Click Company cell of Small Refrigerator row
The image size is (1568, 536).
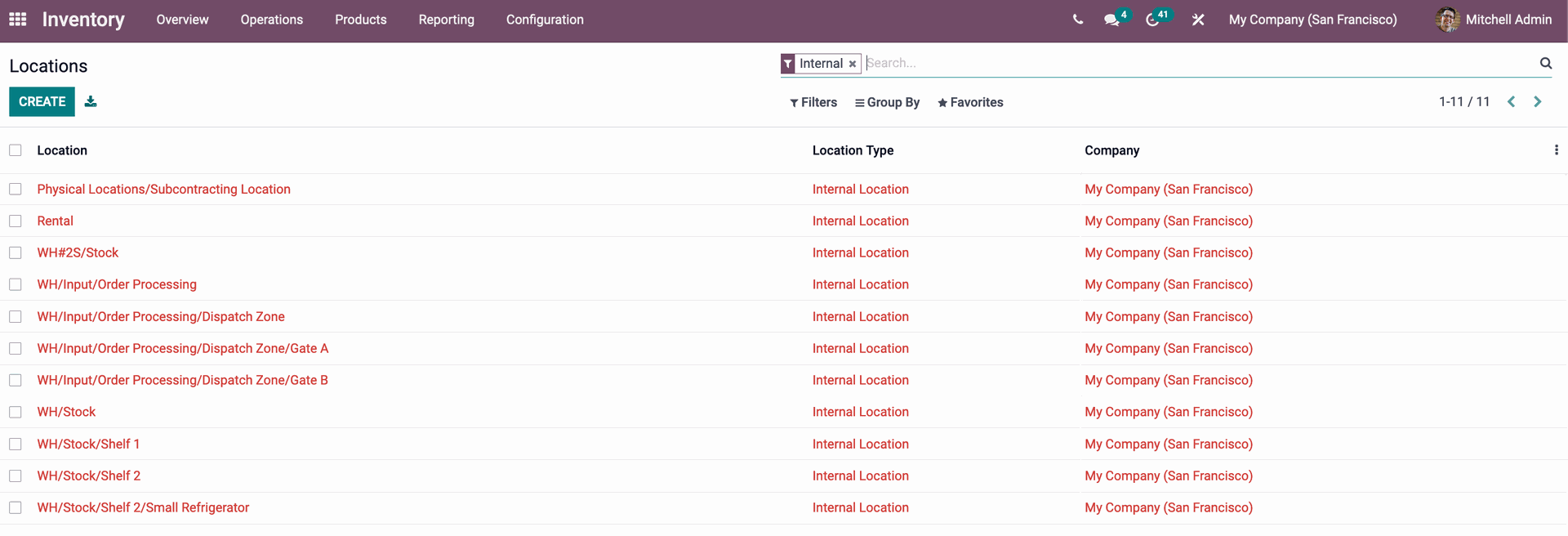pos(1169,507)
